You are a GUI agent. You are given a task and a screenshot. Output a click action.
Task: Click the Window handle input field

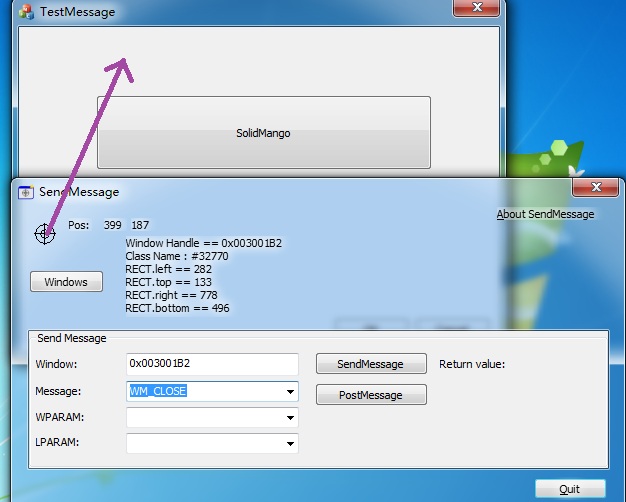212,364
